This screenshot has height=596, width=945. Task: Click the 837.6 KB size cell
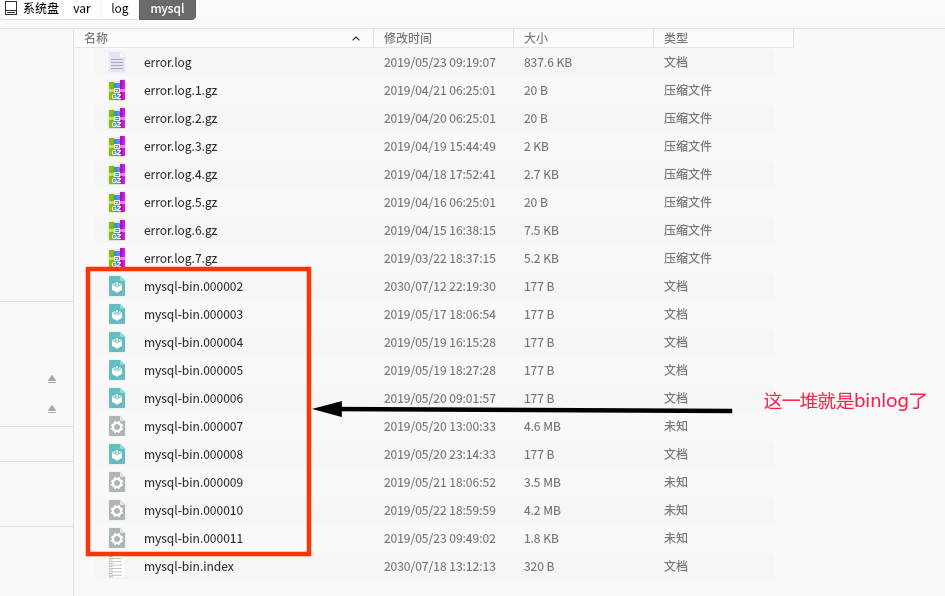point(548,63)
